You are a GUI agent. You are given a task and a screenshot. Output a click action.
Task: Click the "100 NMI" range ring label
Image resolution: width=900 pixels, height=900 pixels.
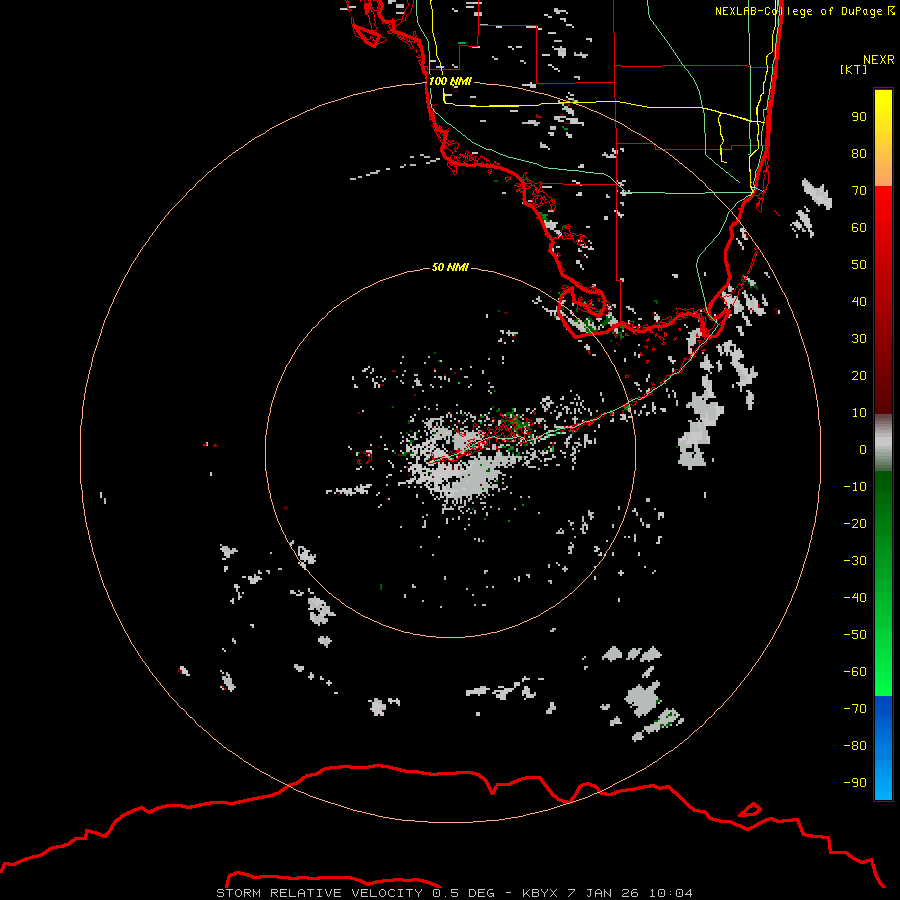pyautogui.click(x=450, y=81)
